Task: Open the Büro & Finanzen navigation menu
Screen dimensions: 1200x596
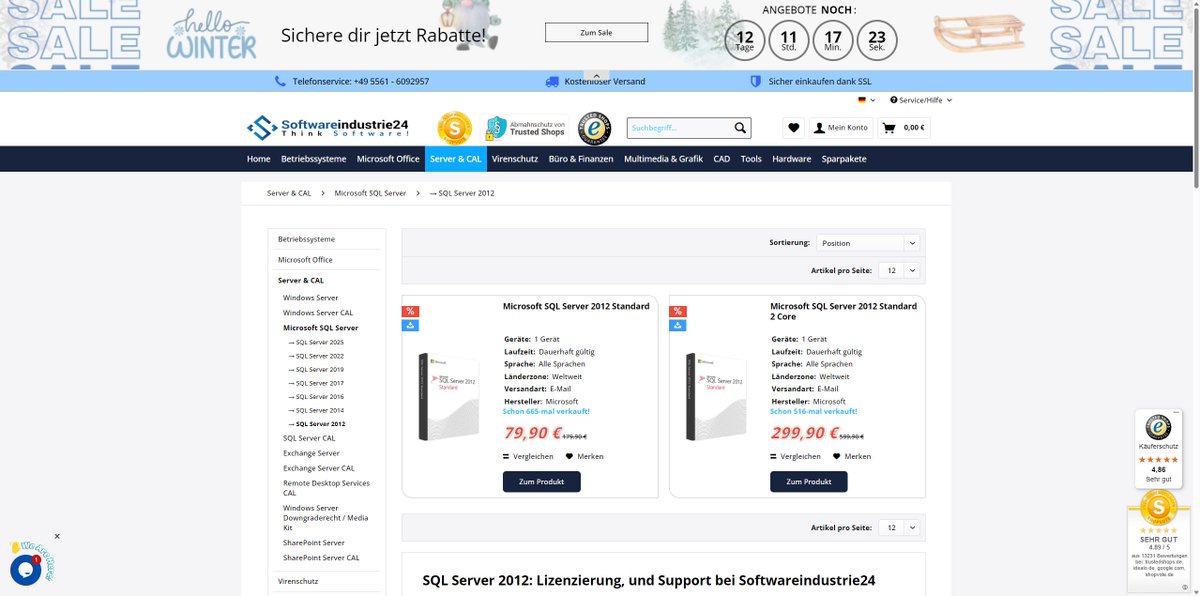Action: tap(581, 159)
